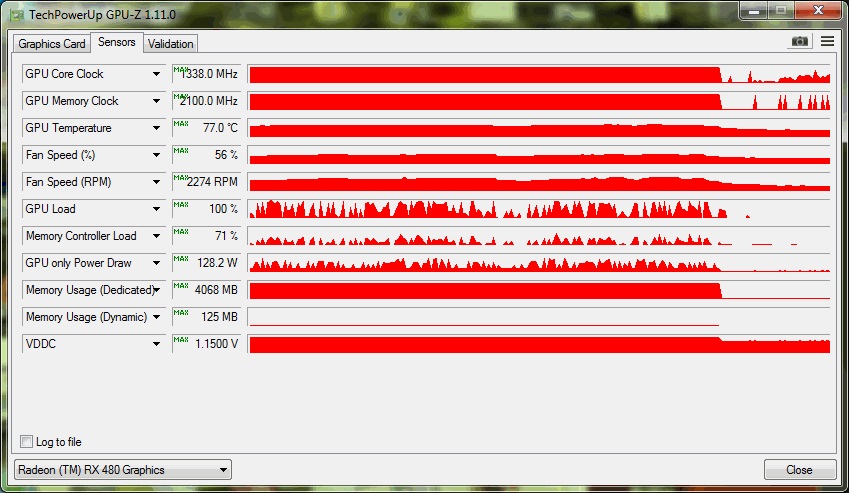Open the hamburger menu icon
Viewport: 849px width, 493px height.
coord(827,41)
